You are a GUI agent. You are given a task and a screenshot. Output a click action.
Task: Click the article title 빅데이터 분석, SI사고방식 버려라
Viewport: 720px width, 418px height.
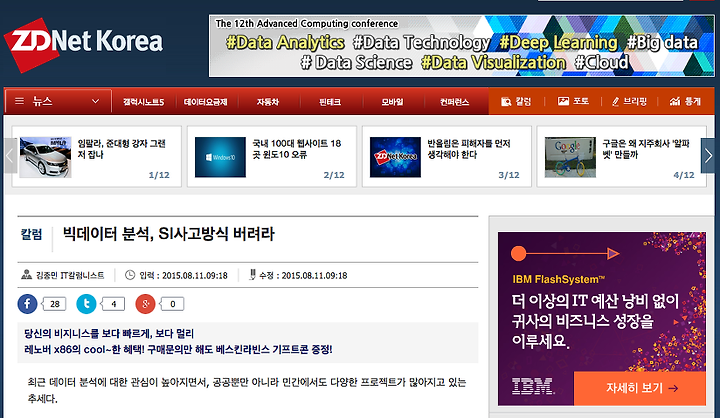169,234
